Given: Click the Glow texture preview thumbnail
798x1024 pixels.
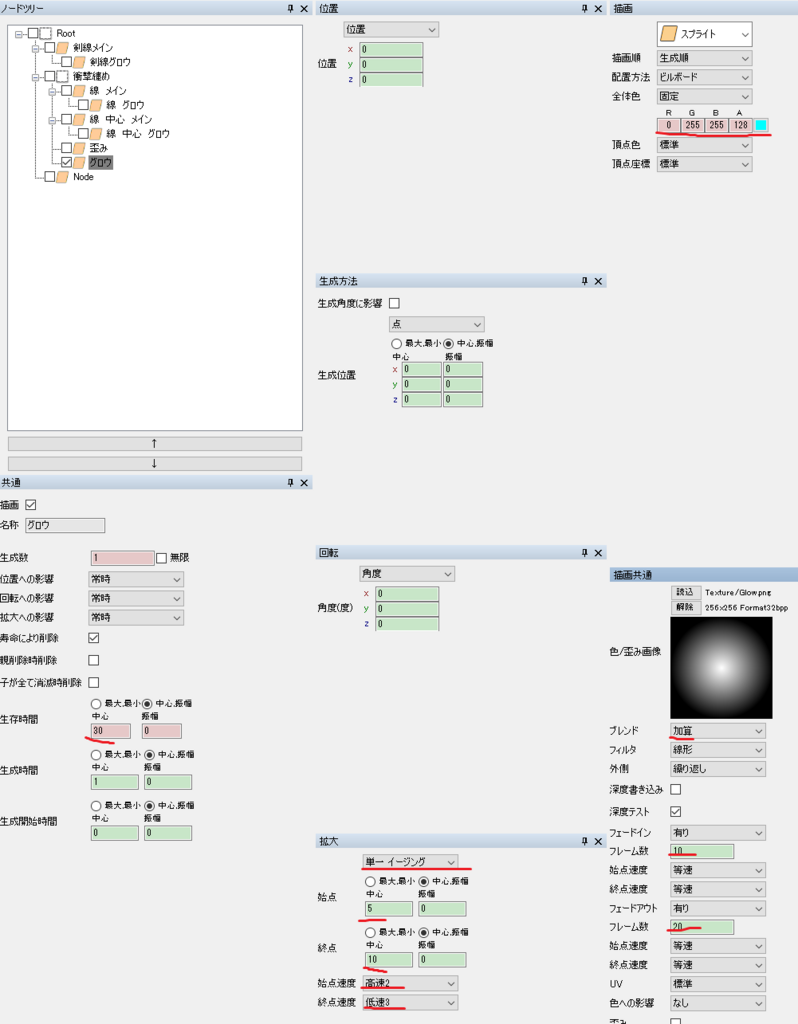Looking at the screenshot, I should pyautogui.click(x=721, y=667).
